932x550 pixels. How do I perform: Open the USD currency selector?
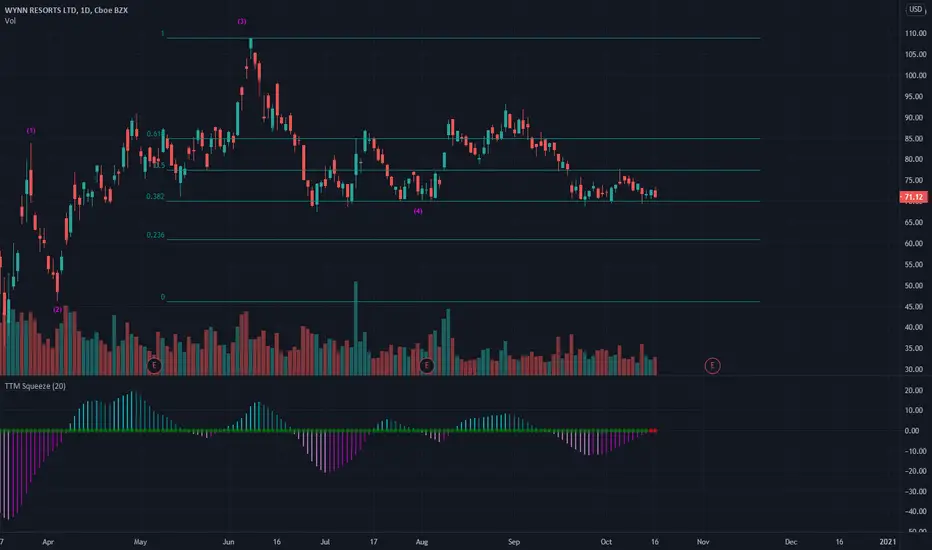coord(915,10)
